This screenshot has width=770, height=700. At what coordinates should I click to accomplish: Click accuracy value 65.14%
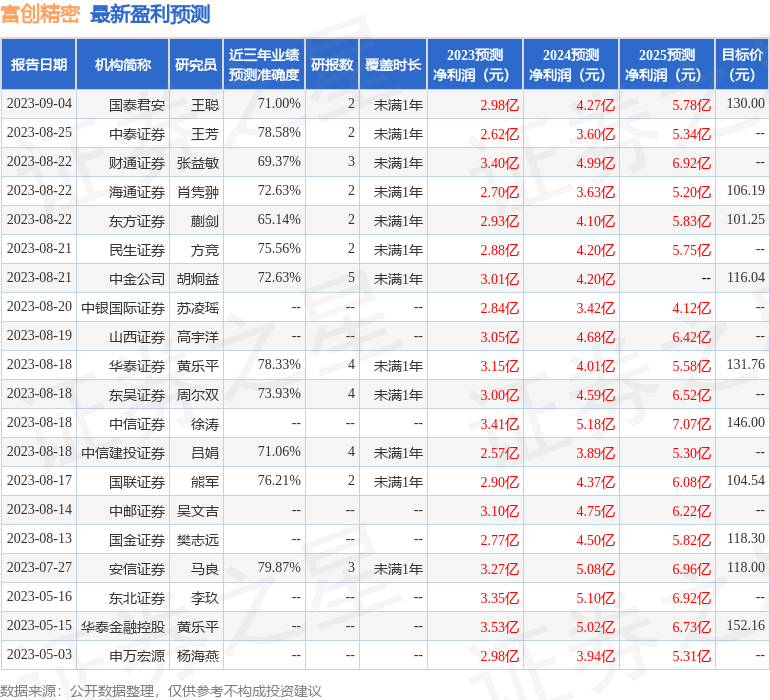coord(279,220)
